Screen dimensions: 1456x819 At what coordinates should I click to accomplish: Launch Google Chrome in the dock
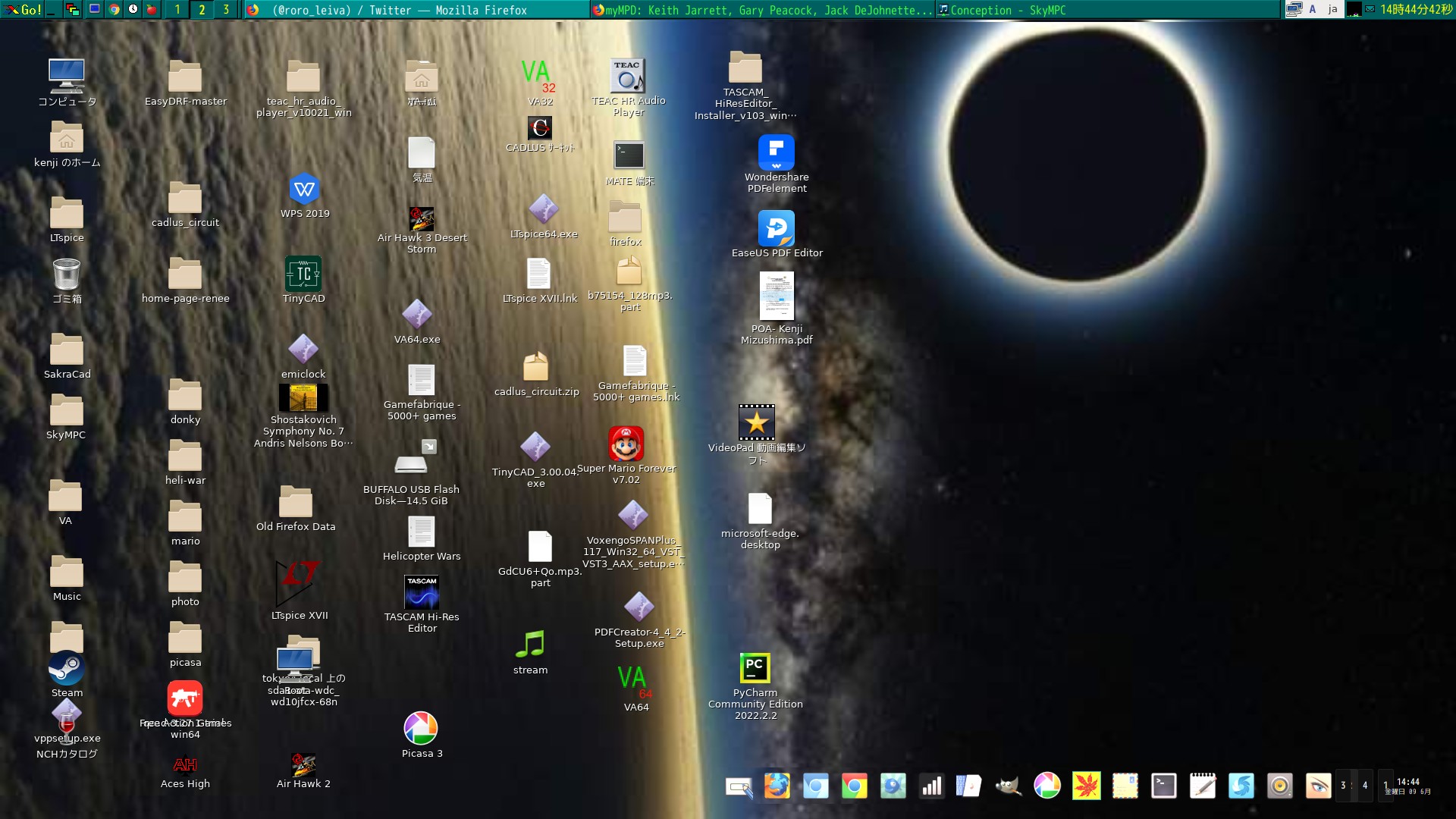(x=854, y=786)
